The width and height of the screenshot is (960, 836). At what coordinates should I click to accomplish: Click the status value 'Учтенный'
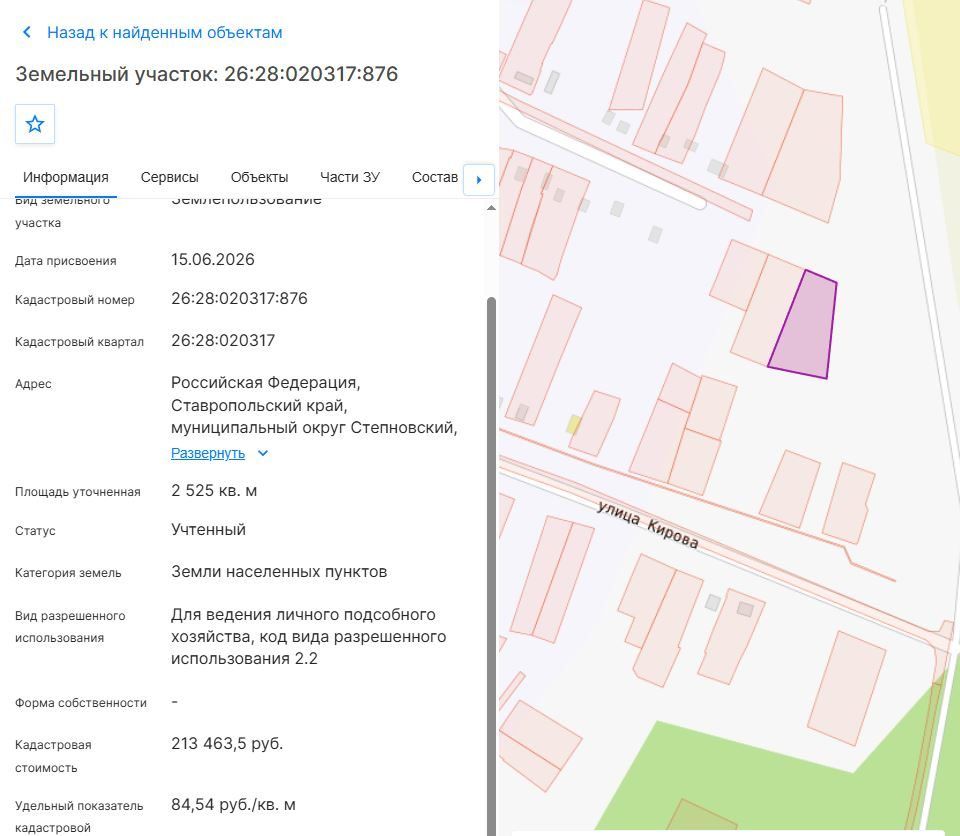coord(208,529)
